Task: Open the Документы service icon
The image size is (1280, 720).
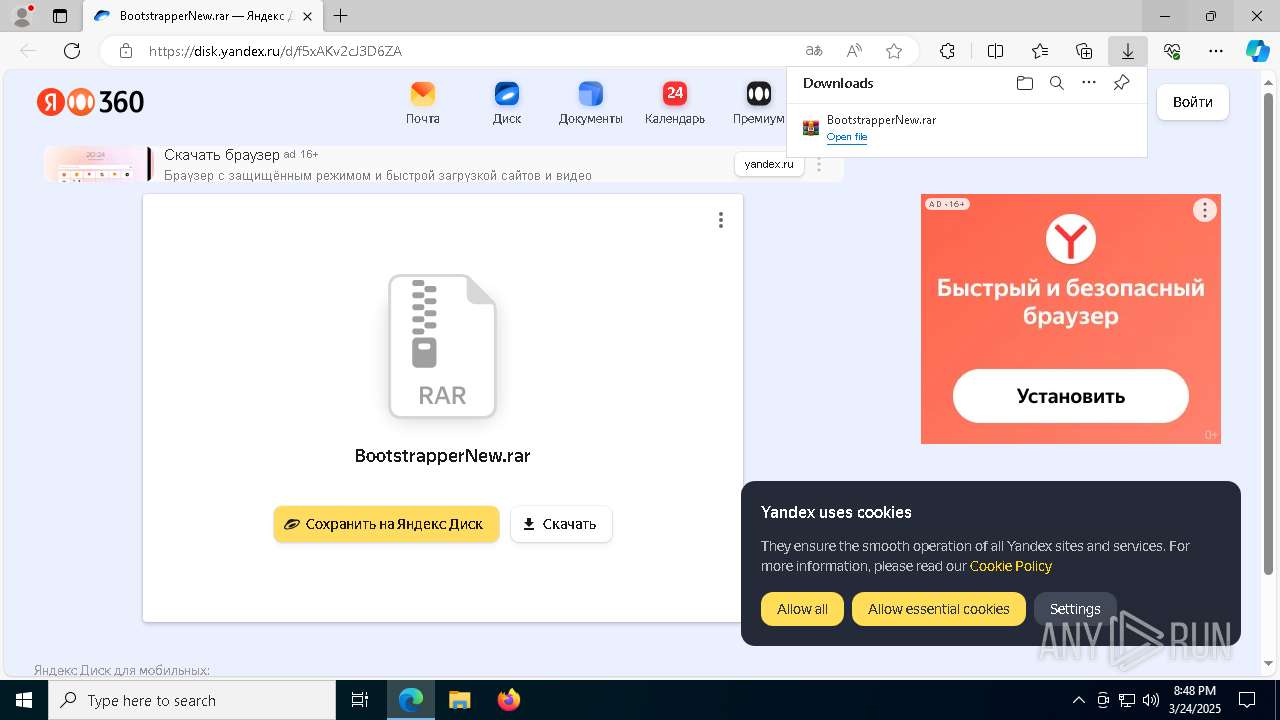Action: (x=590, y=104)
